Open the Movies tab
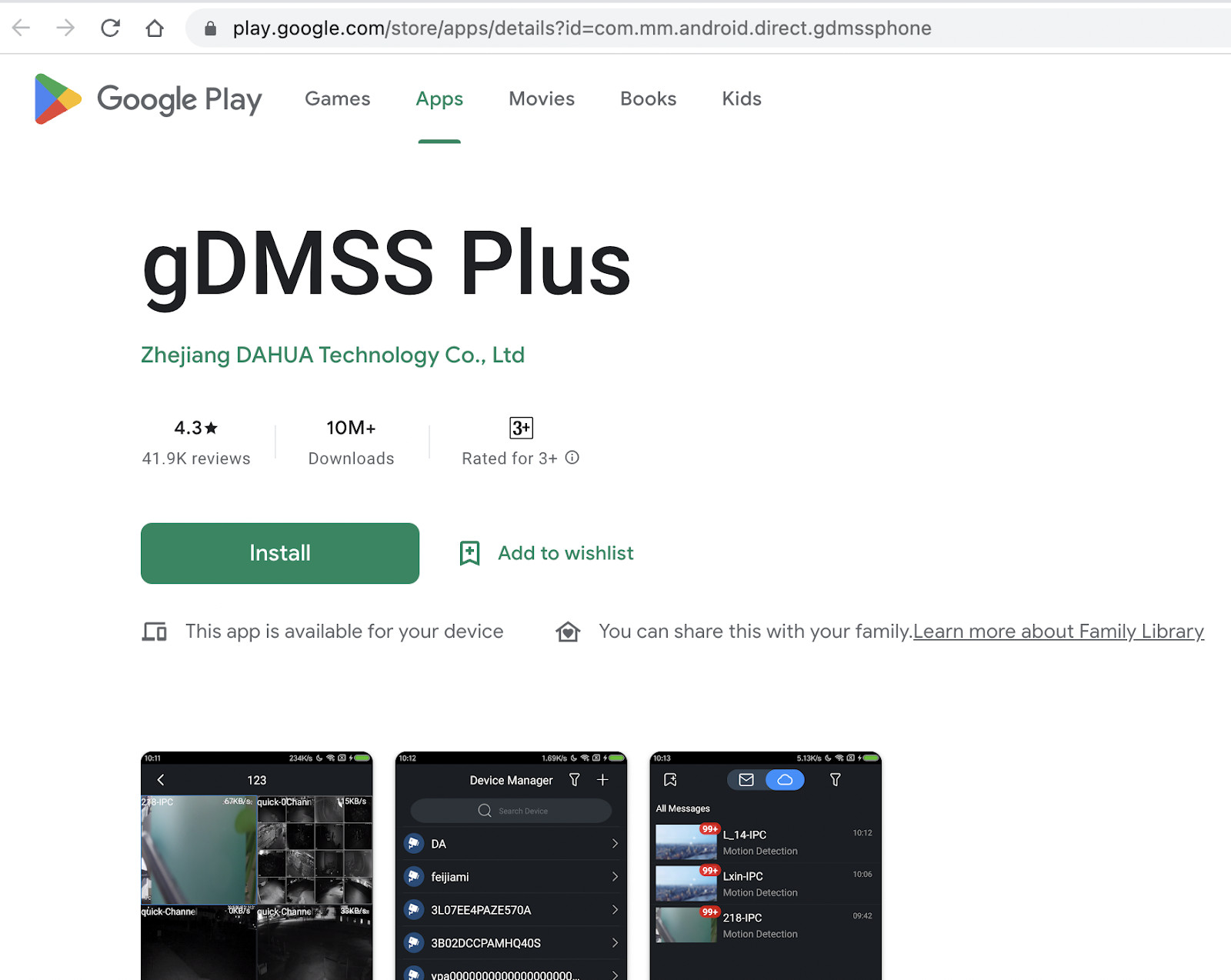The width and height of the screenshot is (1231, 980). pos(542,99)
